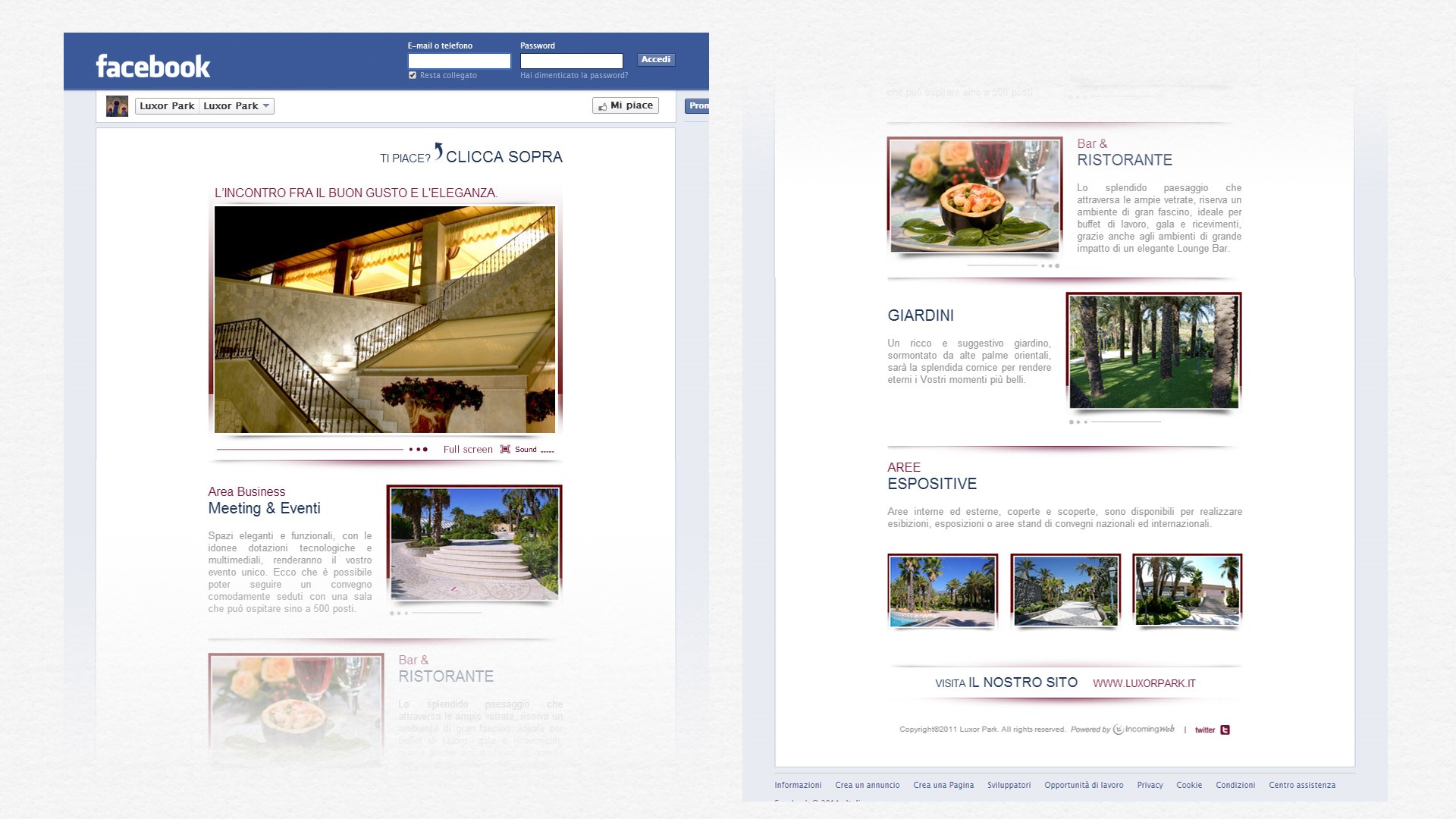Click the faded Bar & Ristorante food photo
Viewport: 1456px width, 819px height.
click(296, 710)
